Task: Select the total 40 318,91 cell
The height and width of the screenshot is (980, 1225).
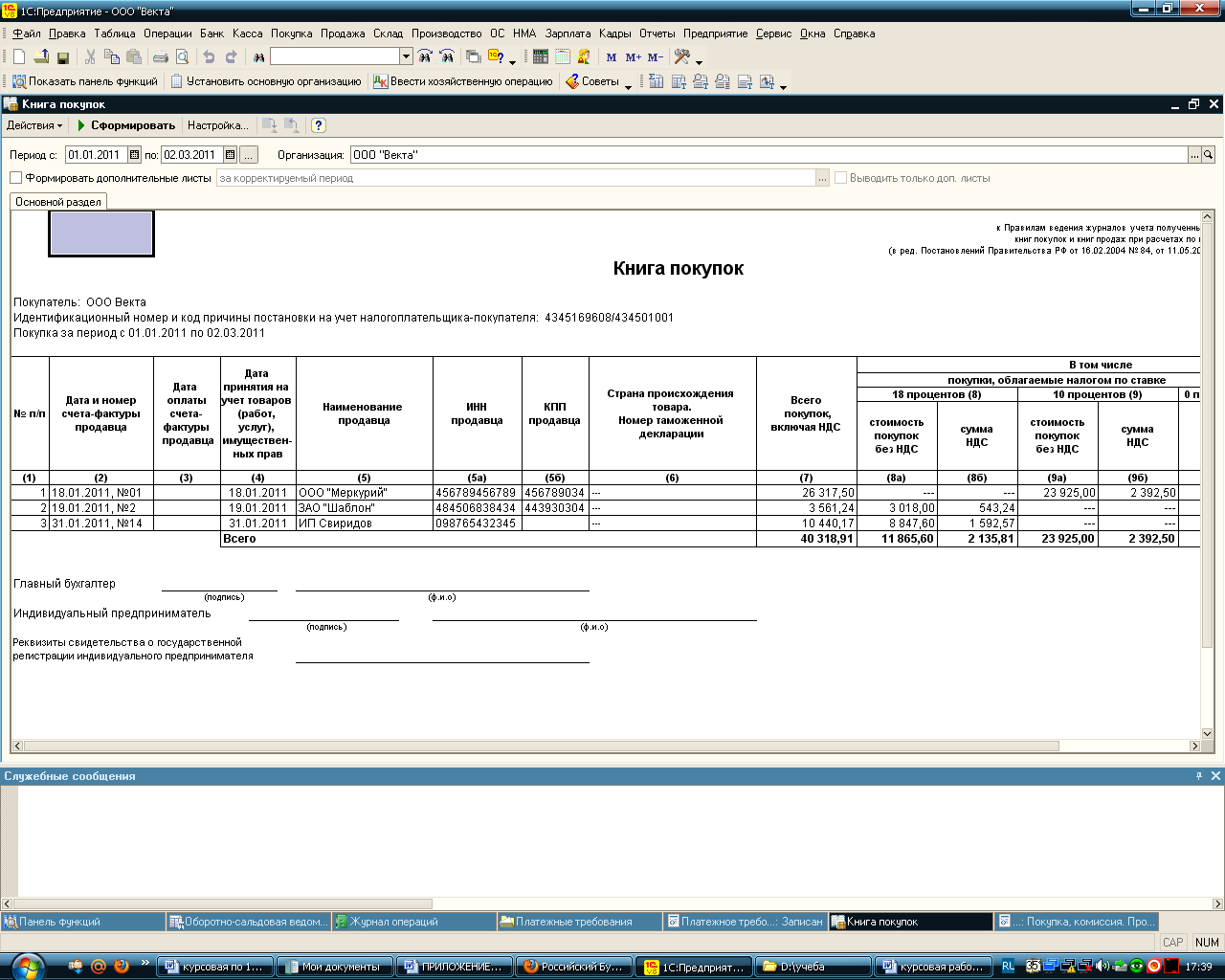Action: coord(807,539)
